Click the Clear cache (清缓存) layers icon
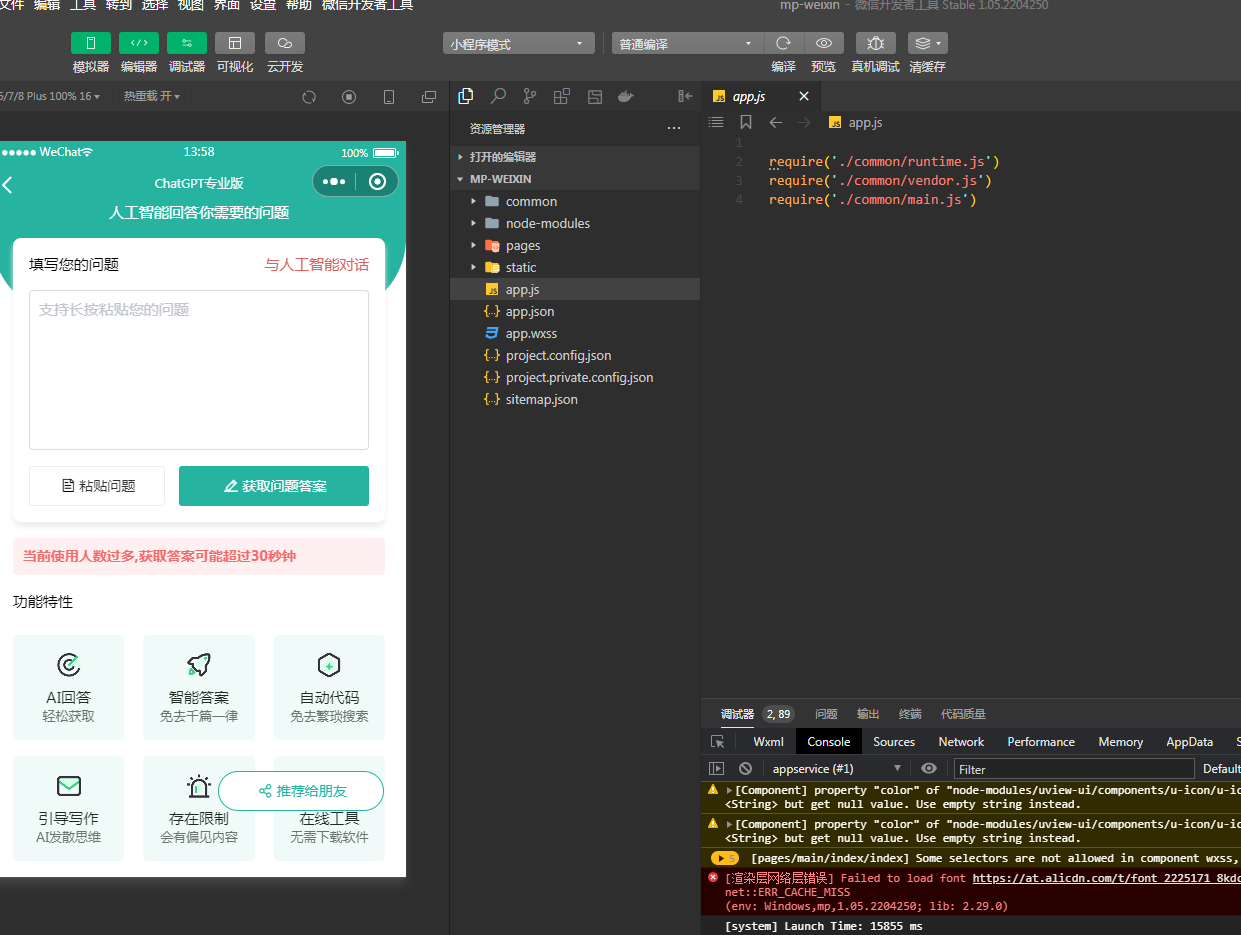The height and width of the screenshot is (935, 1241). (x=927, y=43)
